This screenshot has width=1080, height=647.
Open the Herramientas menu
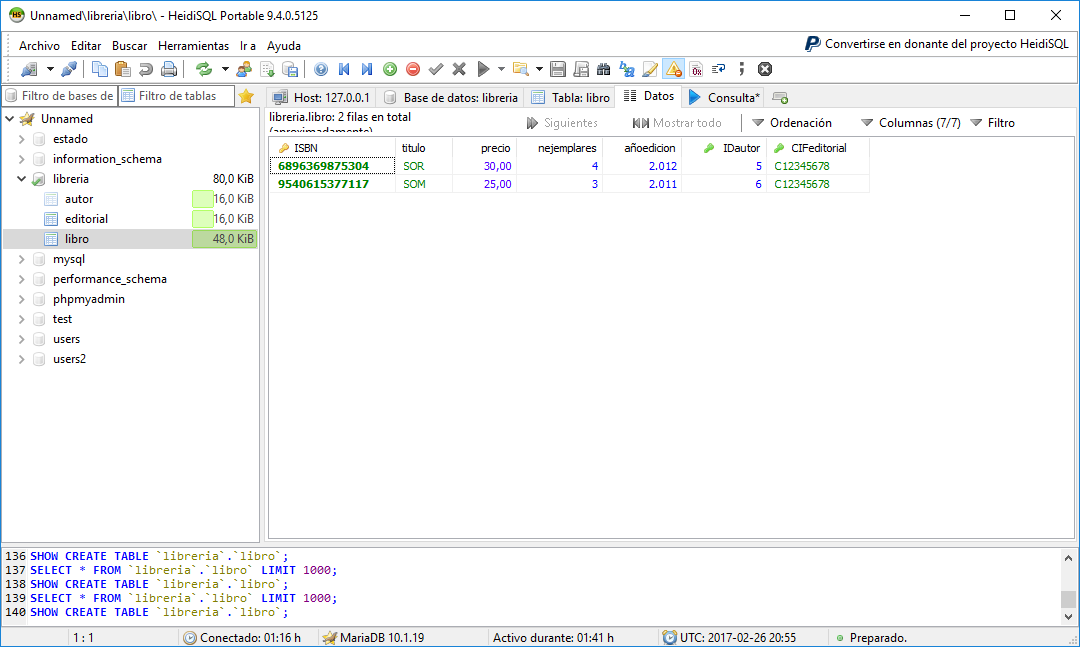(x=193, y=45)
